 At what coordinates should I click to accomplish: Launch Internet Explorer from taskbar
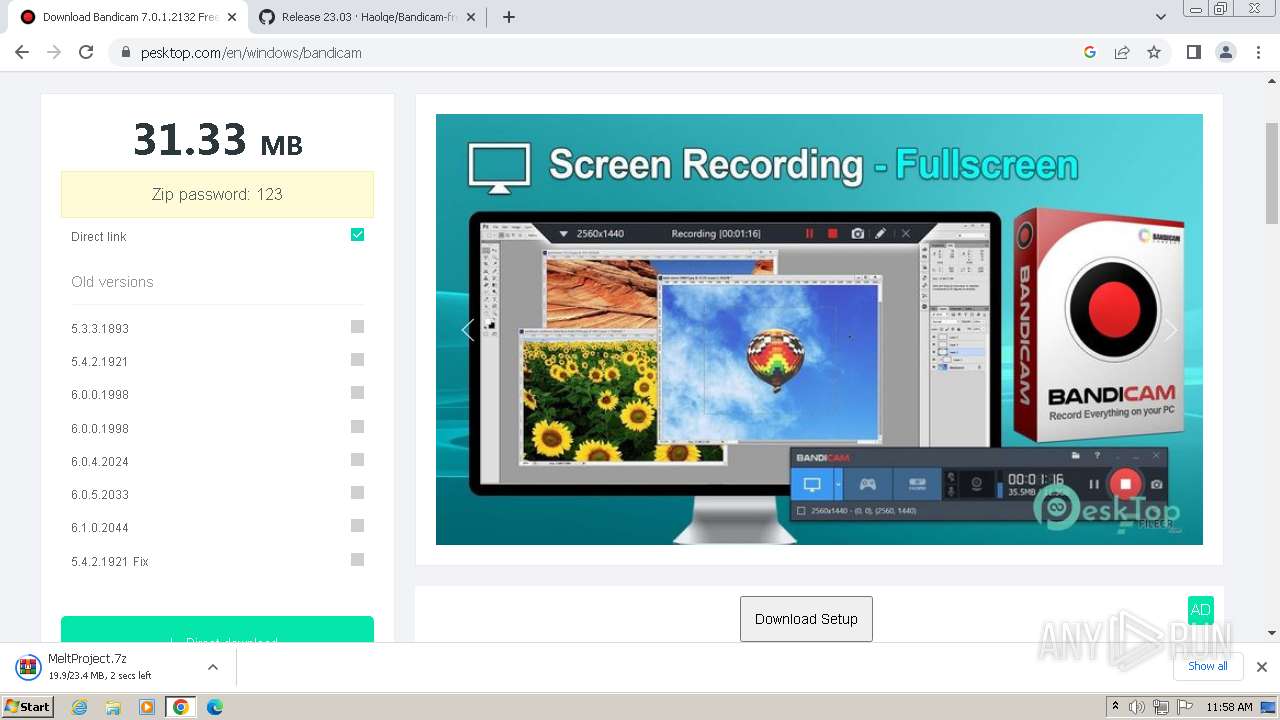pyautogui.click(x=79, y=707)
